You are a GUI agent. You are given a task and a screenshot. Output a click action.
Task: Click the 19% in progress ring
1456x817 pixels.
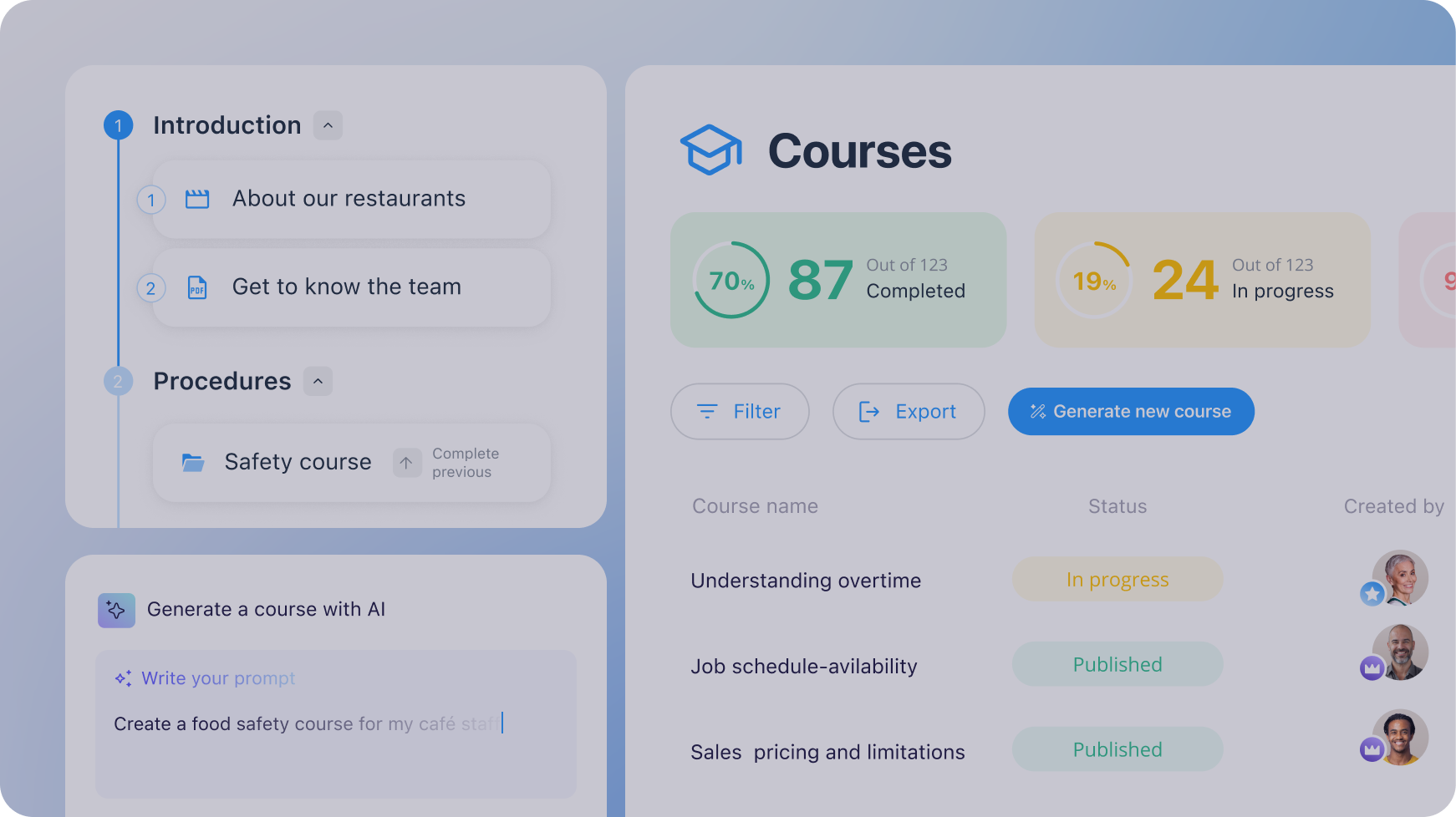tap(1094, 280)
